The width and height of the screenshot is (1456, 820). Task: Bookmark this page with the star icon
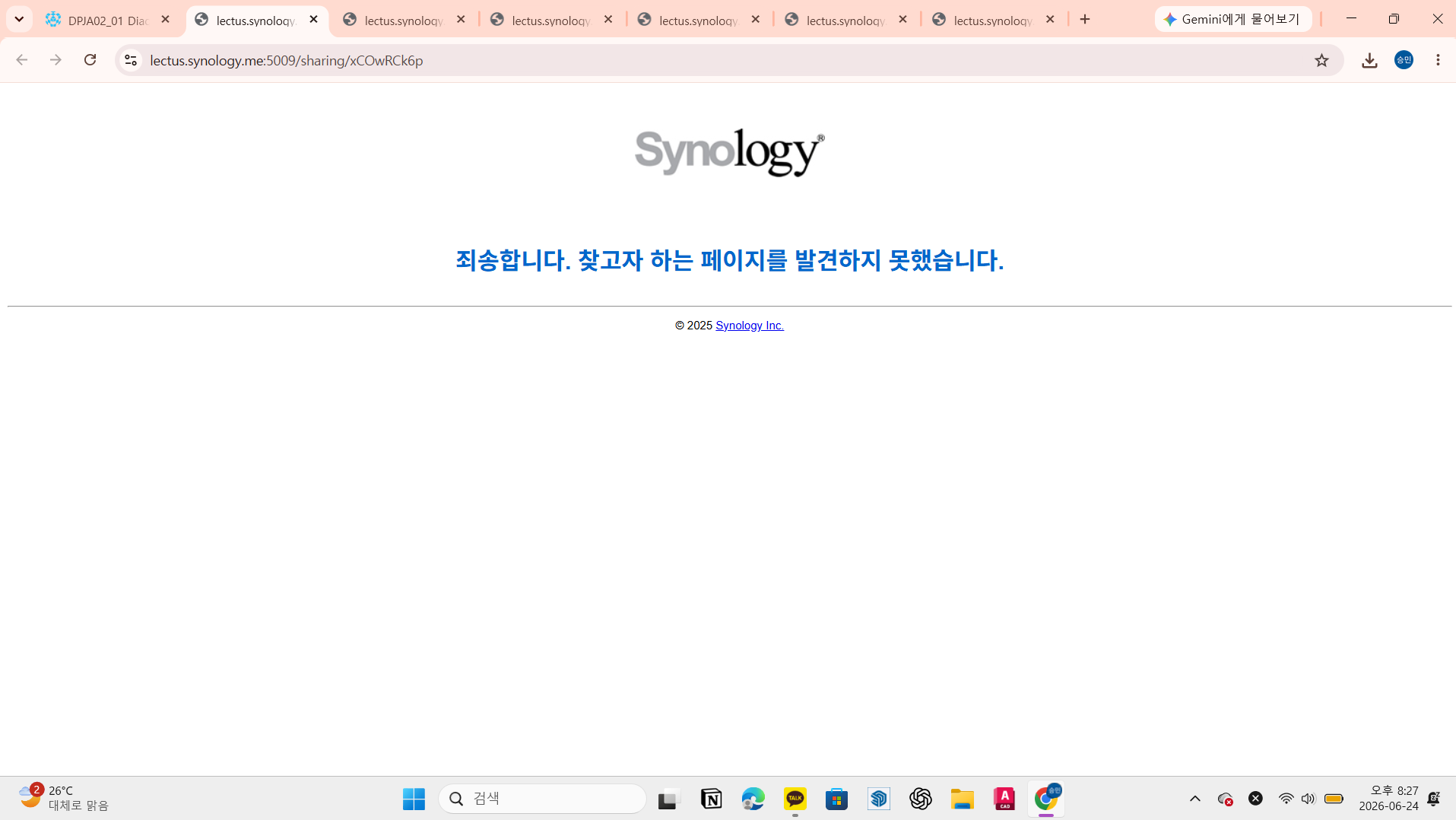tap(1321, 60)
